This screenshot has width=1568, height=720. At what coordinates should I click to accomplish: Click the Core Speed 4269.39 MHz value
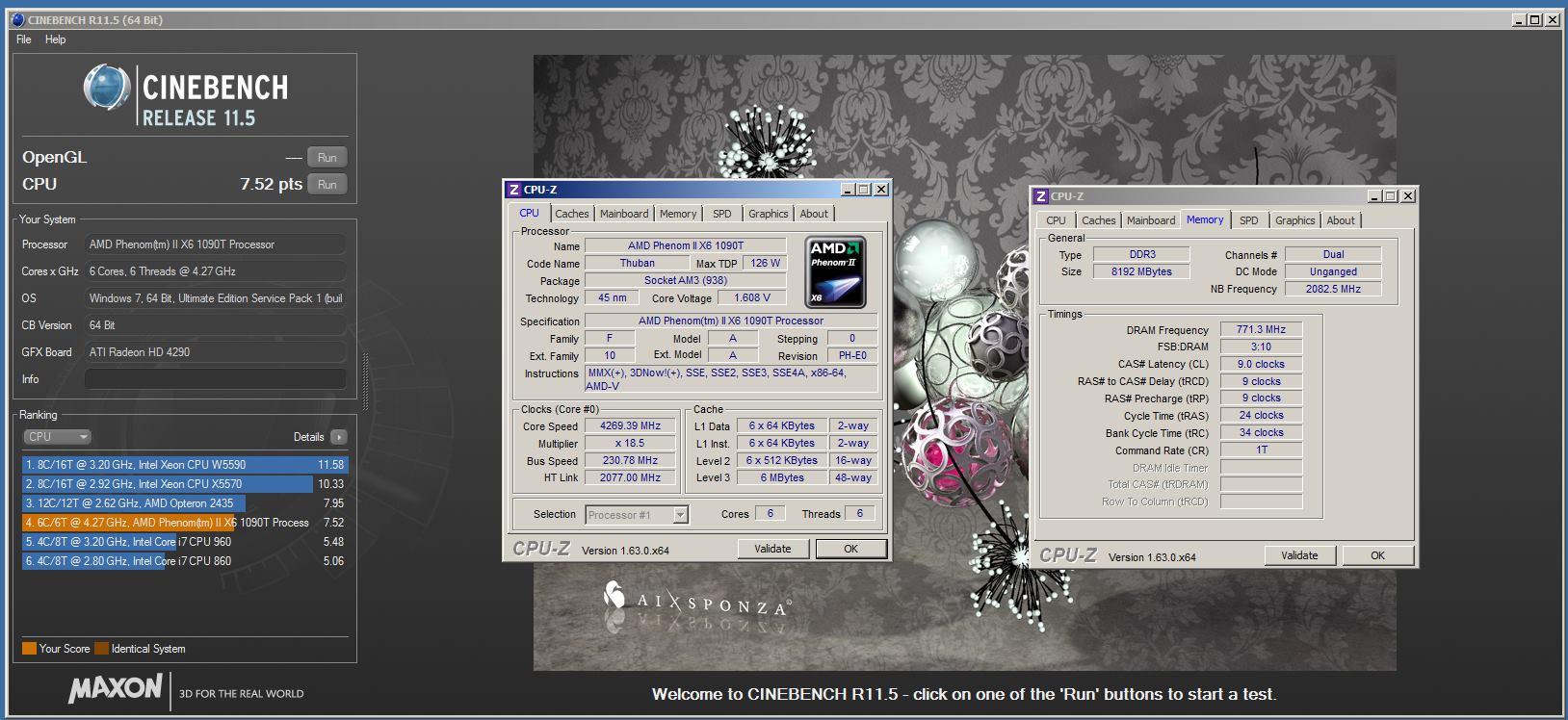pyautogui.click(x=631, y=426)
